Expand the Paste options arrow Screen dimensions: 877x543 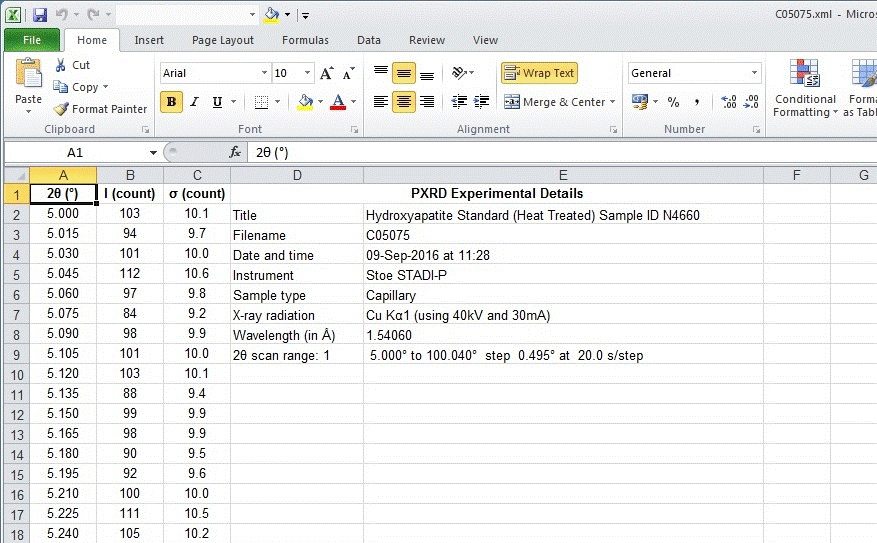point(28,111)
